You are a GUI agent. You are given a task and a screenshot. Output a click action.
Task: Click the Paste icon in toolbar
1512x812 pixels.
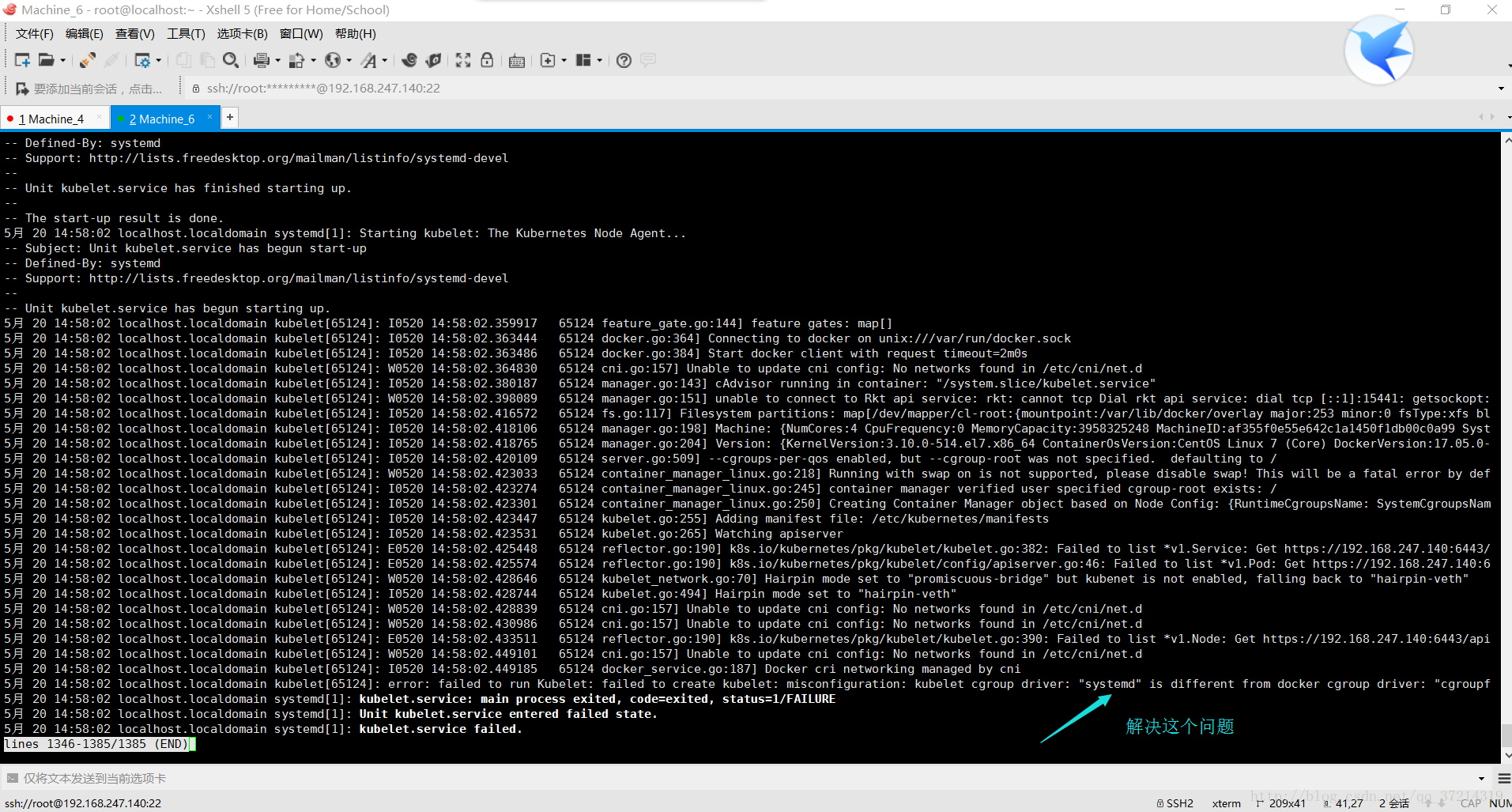207,60
